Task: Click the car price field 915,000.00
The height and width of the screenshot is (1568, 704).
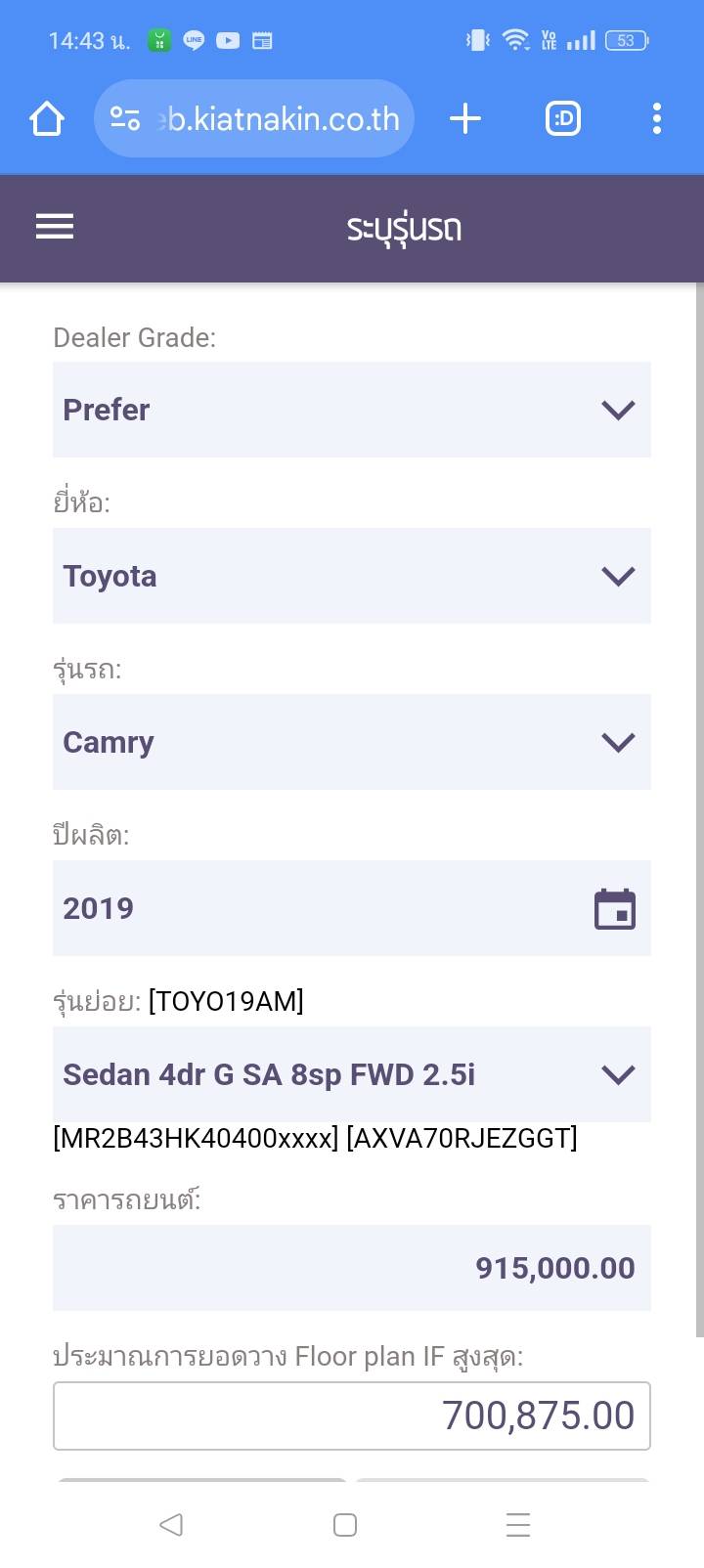Action: coord(352,1268)
